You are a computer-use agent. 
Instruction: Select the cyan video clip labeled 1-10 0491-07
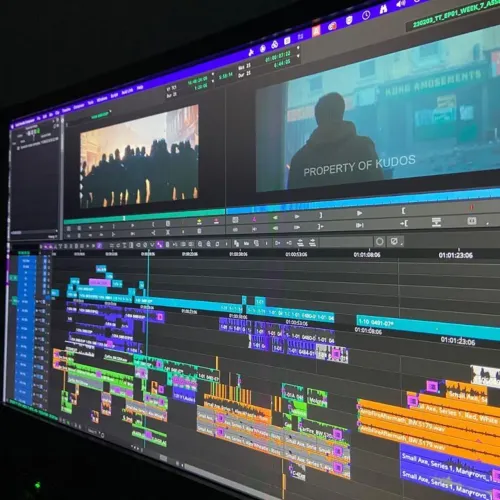(428, 327)
